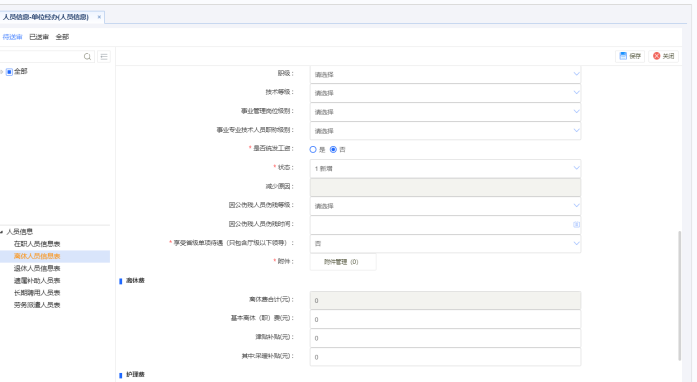Click the 护理费 section heading
The image size is (697, 382).
pyautogui.click(x=135, y=374)
